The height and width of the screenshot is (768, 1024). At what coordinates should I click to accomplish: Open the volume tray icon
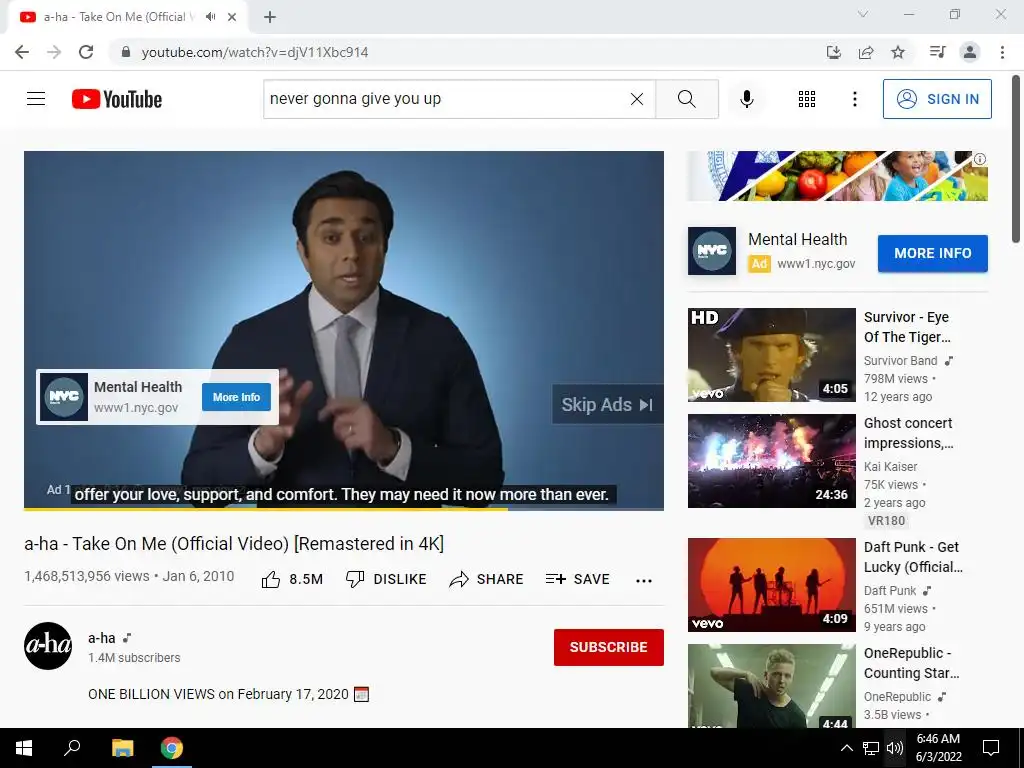895,748
